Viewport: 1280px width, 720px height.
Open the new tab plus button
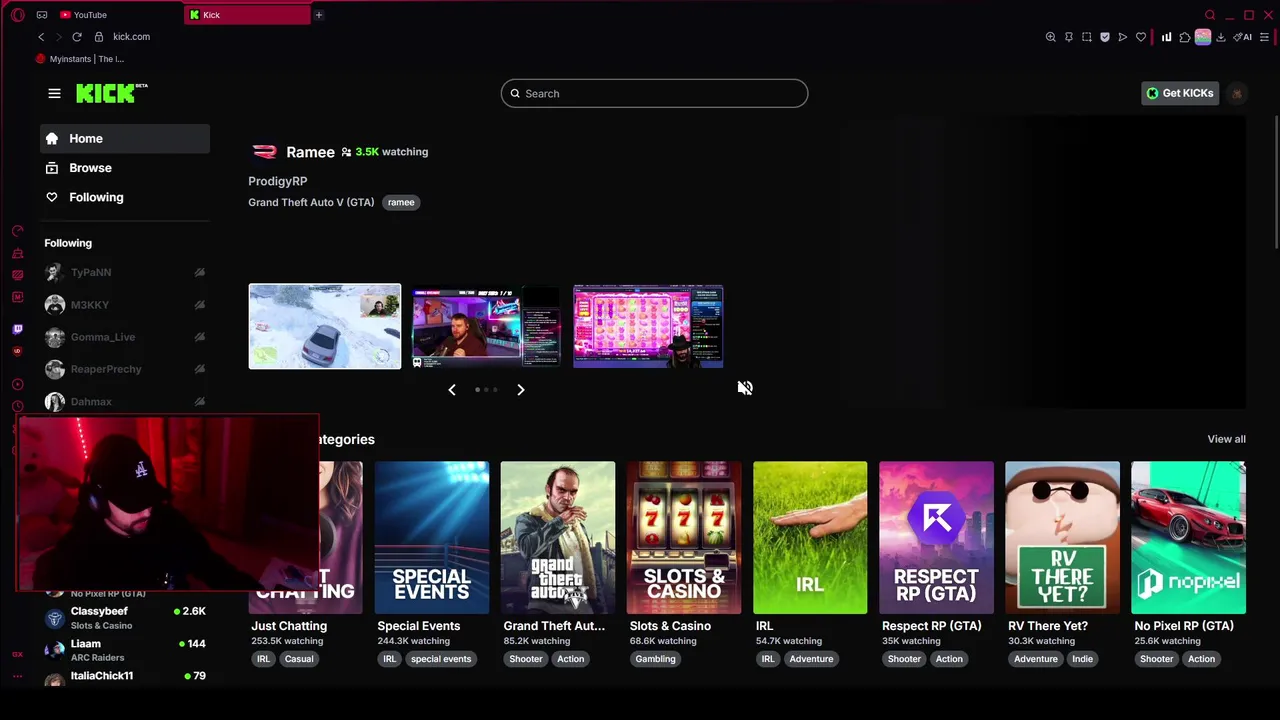(x=318, y=15)
